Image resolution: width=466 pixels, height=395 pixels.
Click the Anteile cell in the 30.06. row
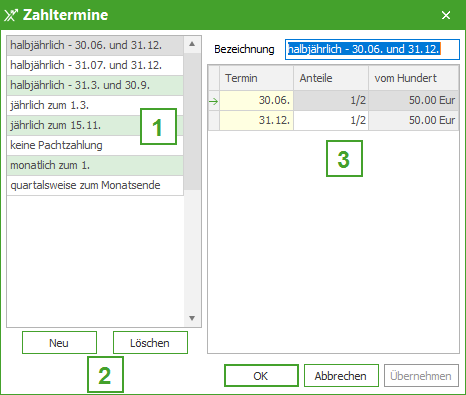click(x=331, y=100)
